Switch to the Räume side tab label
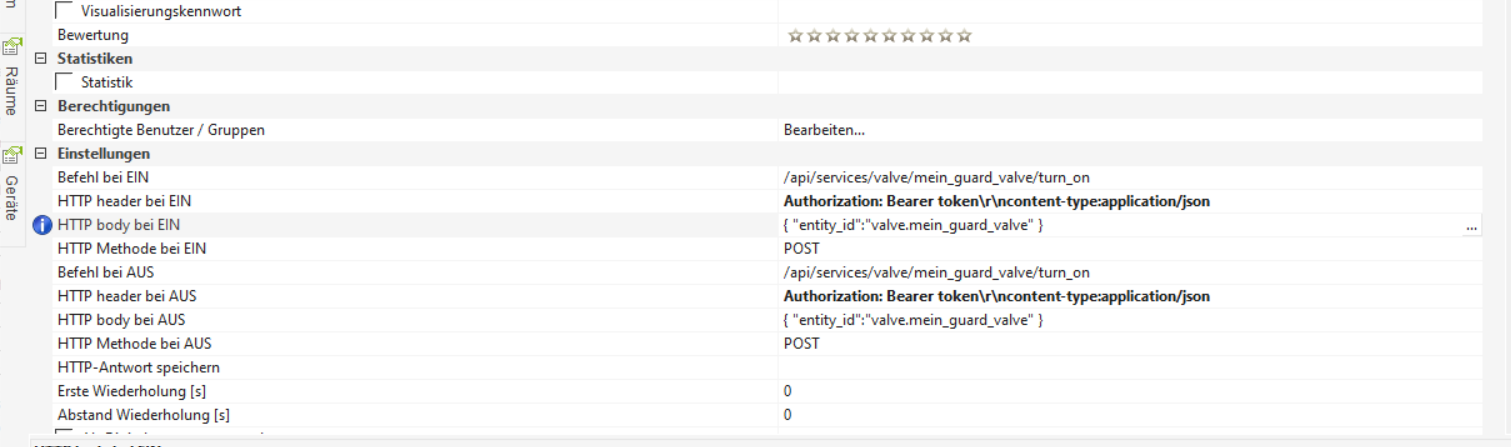Screen dimensions: 1511x447 tap(11, 90)
